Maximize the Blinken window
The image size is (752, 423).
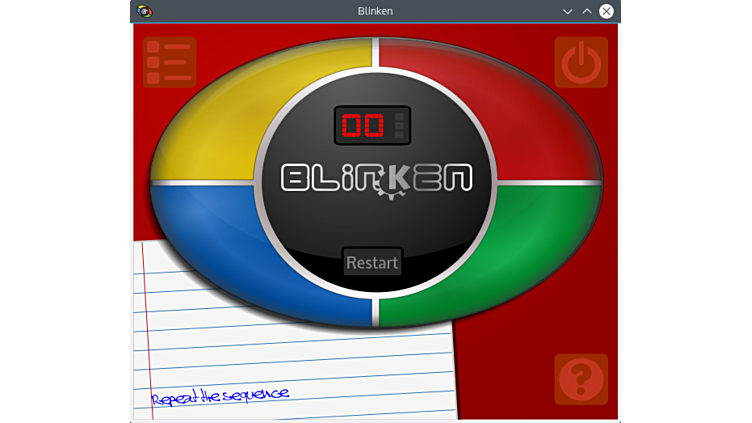tap(587, 11)
